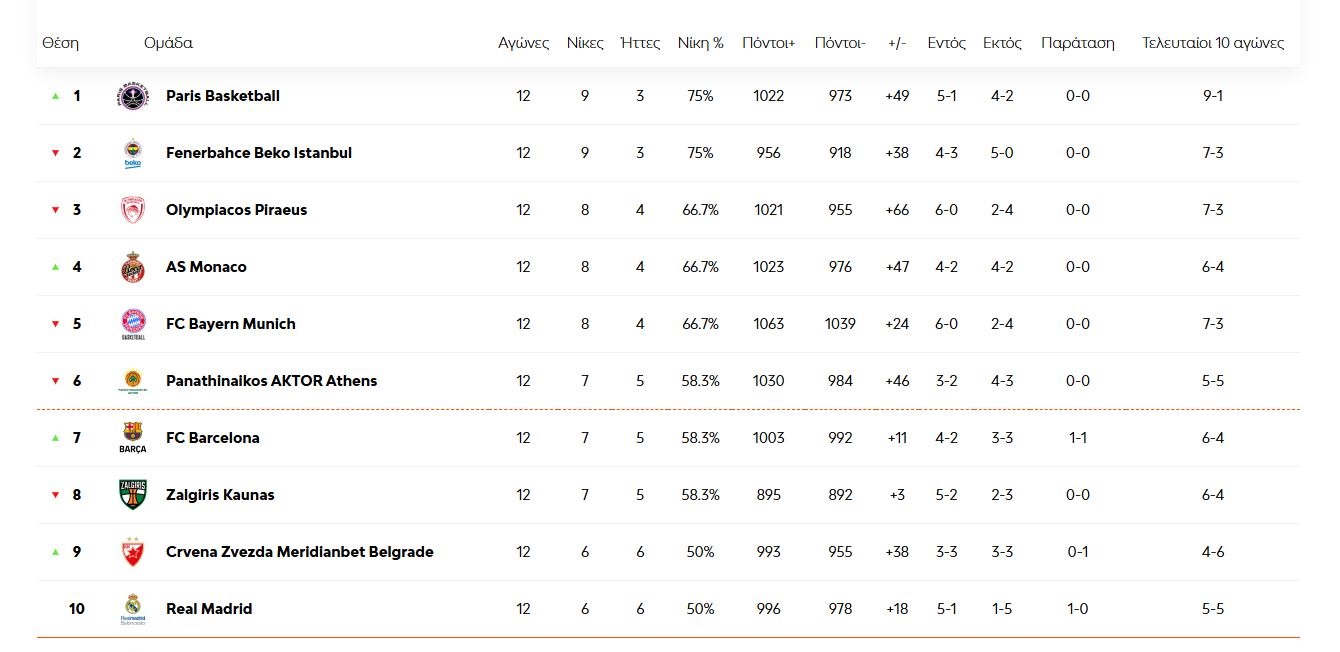Click Real Madrid's 5-5 last ten record

(1213, 609)
